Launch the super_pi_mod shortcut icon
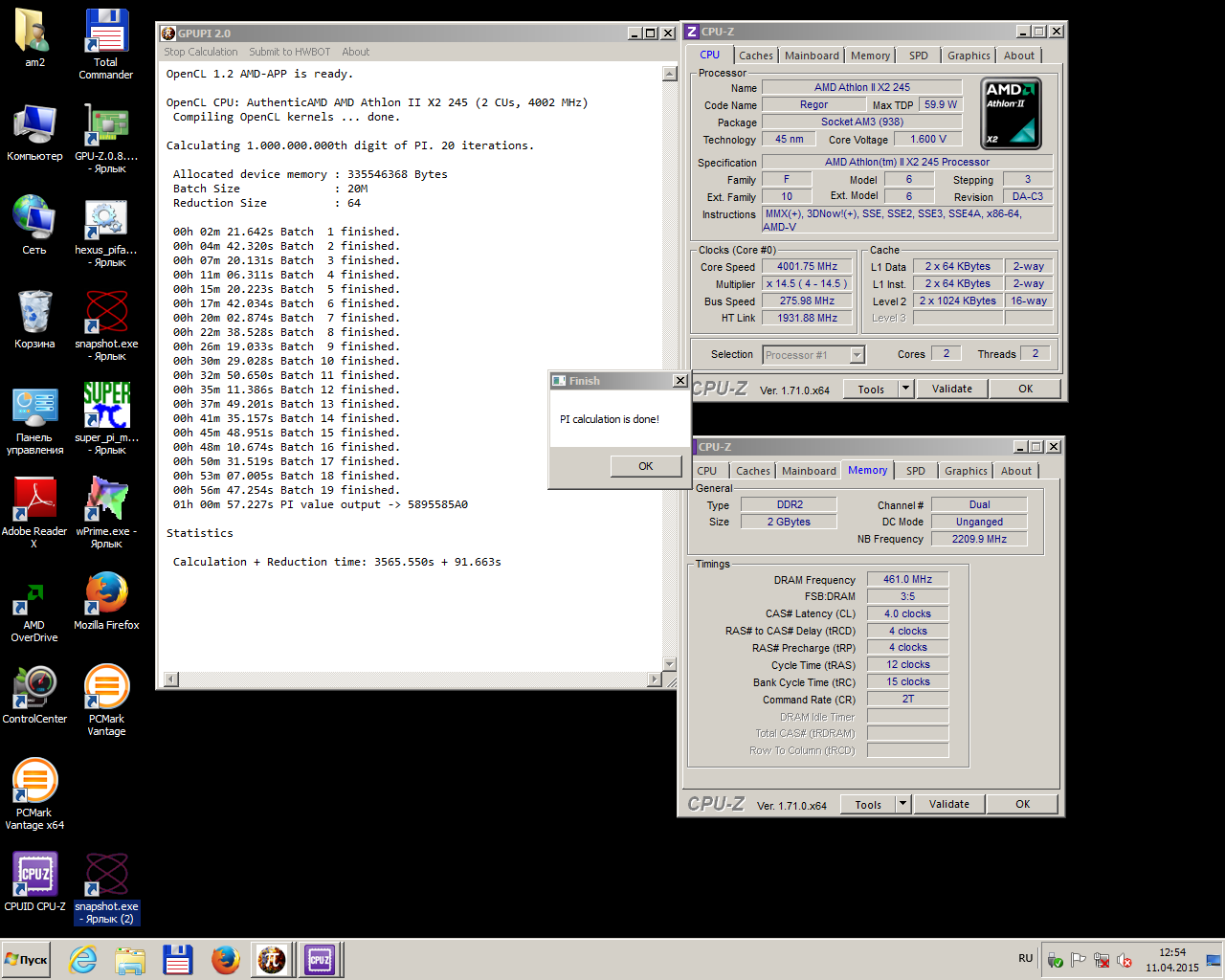The image size is (1225, 980). [x=106, y=406]
